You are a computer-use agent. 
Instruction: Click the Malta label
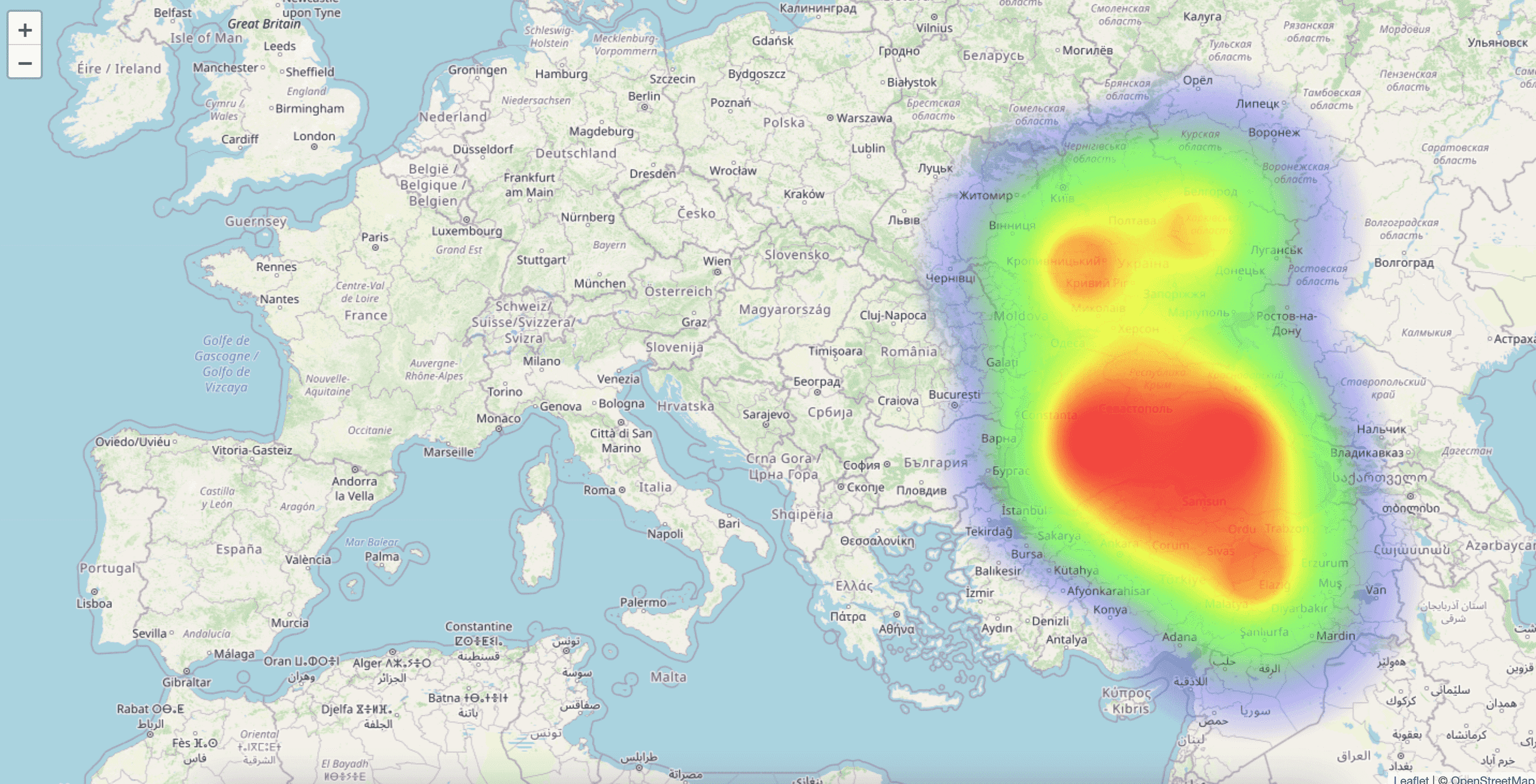[668, 677]
